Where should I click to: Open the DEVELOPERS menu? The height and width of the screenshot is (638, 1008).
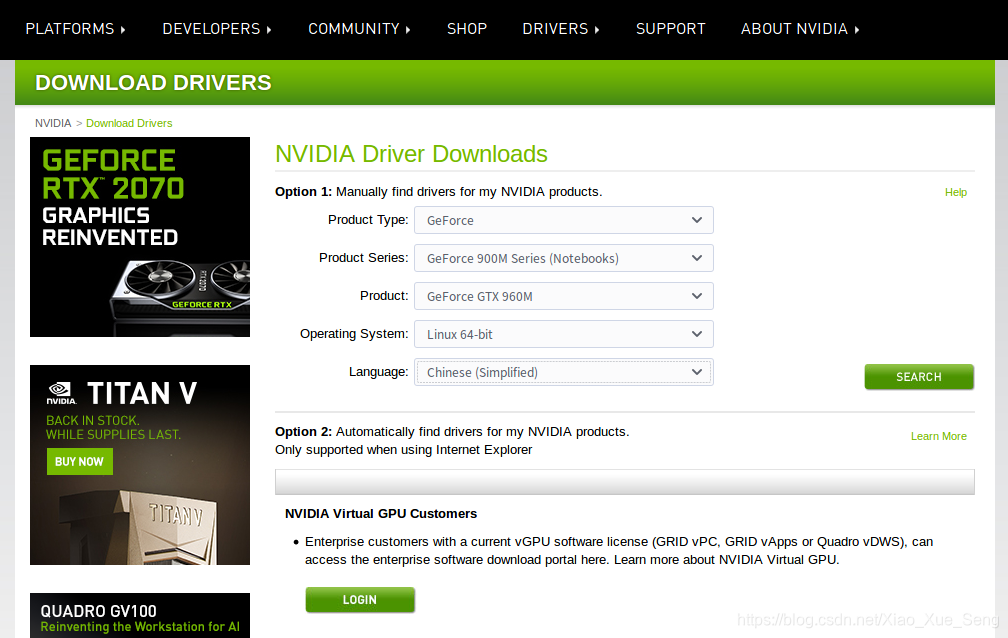[217, 29]
